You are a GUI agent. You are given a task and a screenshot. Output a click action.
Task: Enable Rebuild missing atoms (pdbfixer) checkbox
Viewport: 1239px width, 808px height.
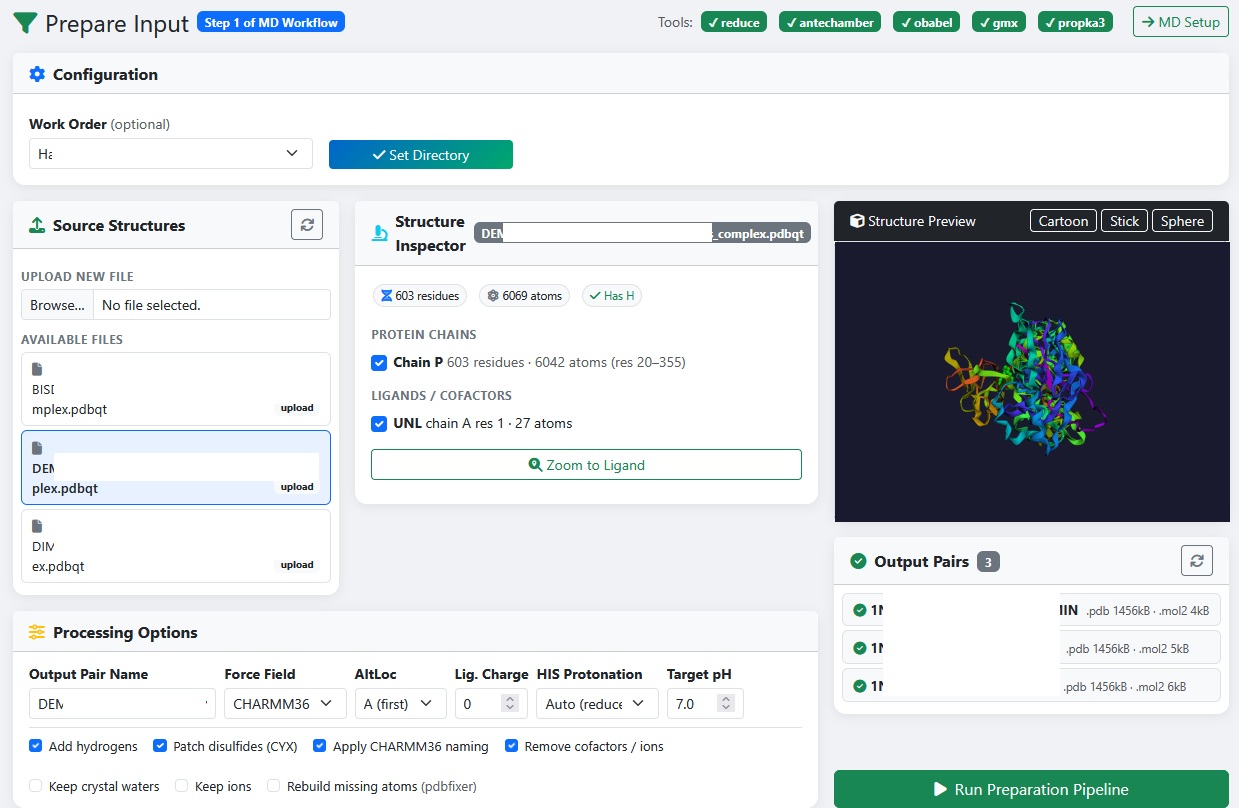click(274, 786)
